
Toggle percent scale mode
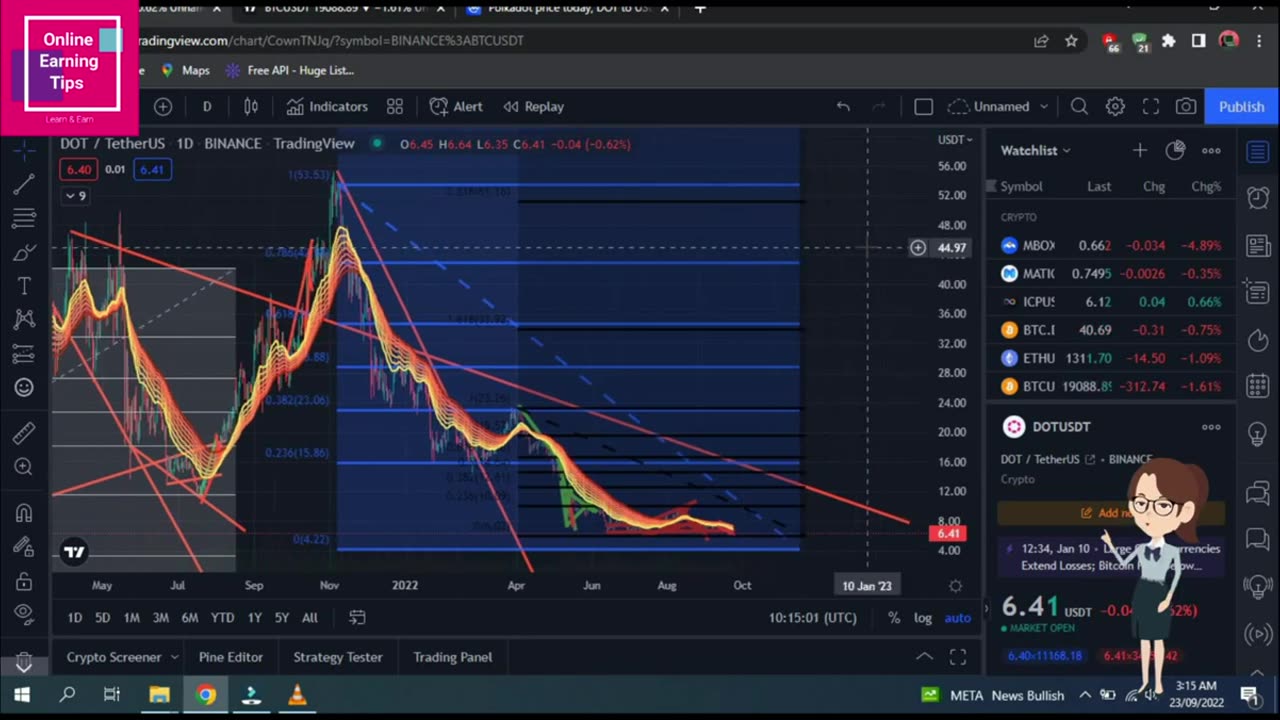point(894,618)
